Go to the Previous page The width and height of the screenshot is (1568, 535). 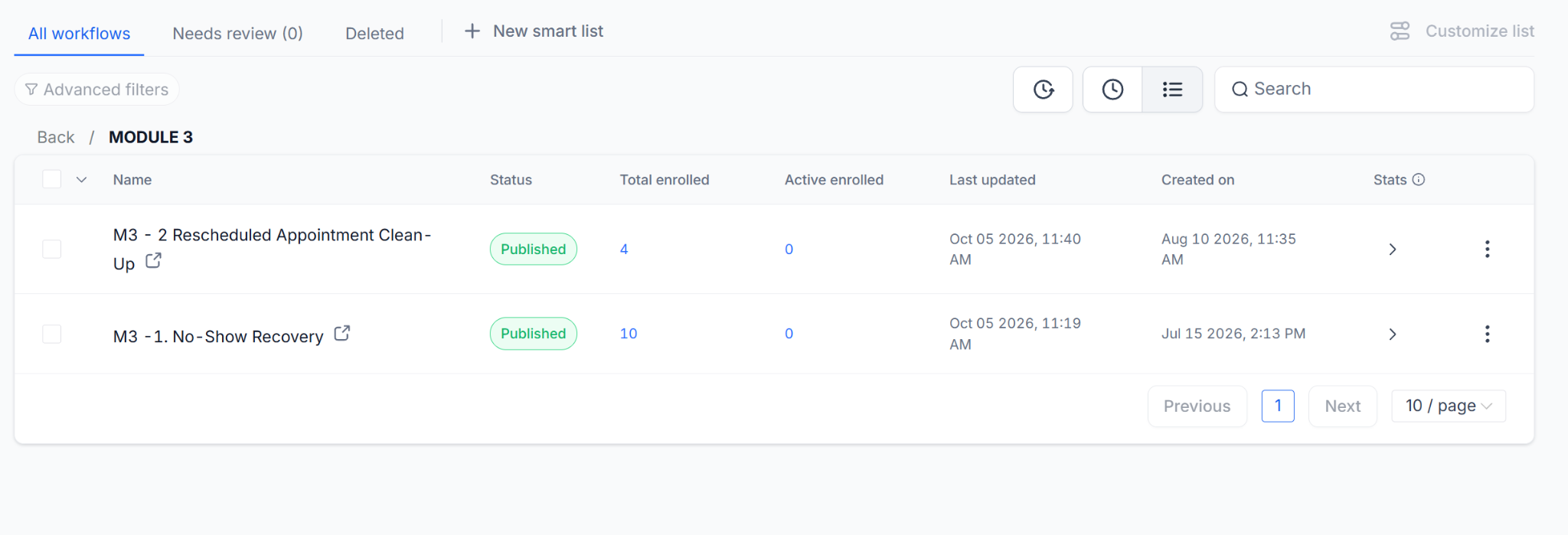(x=1197, y=406)
